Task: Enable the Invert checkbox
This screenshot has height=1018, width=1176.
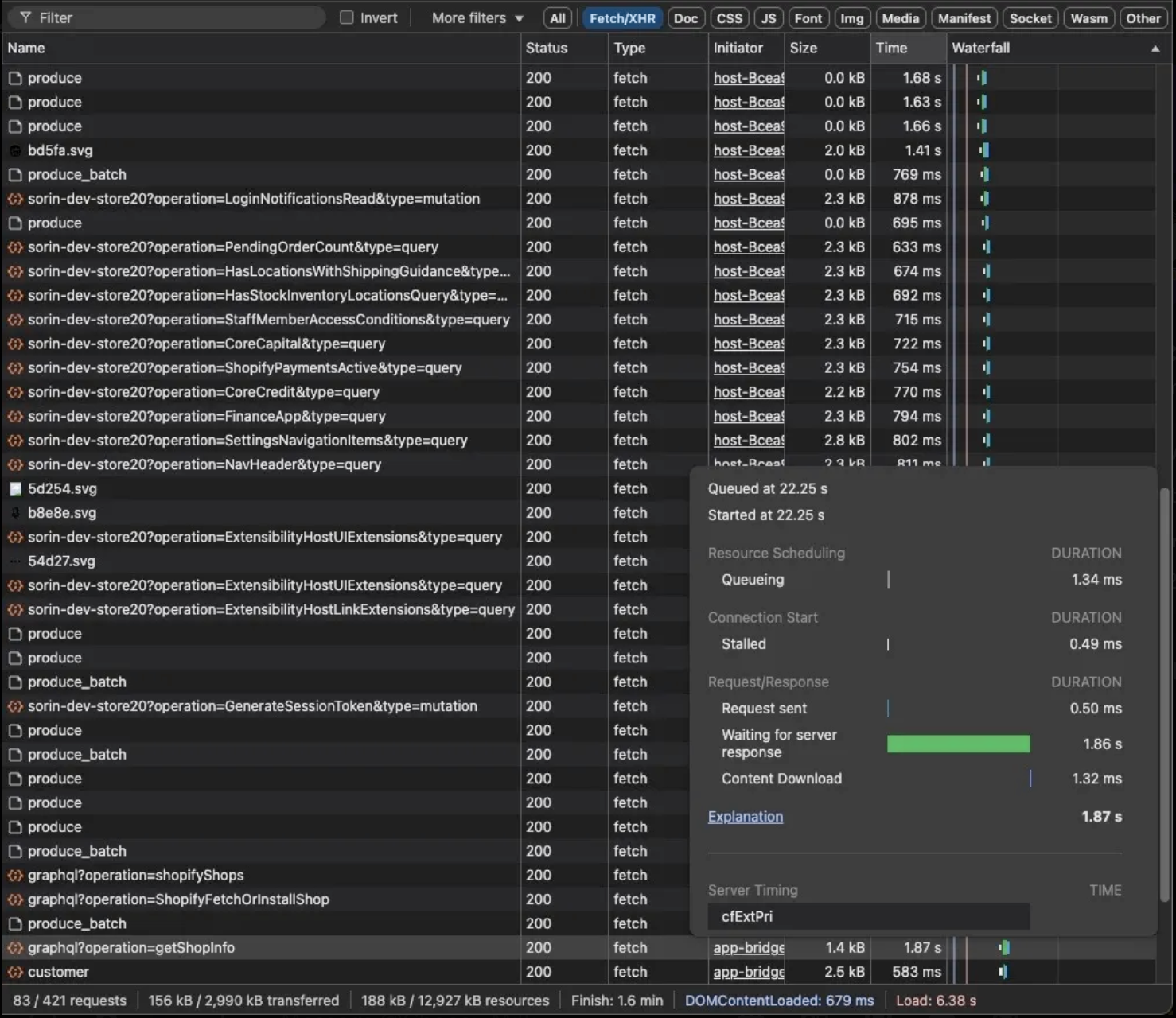Action: pos(347,17)
